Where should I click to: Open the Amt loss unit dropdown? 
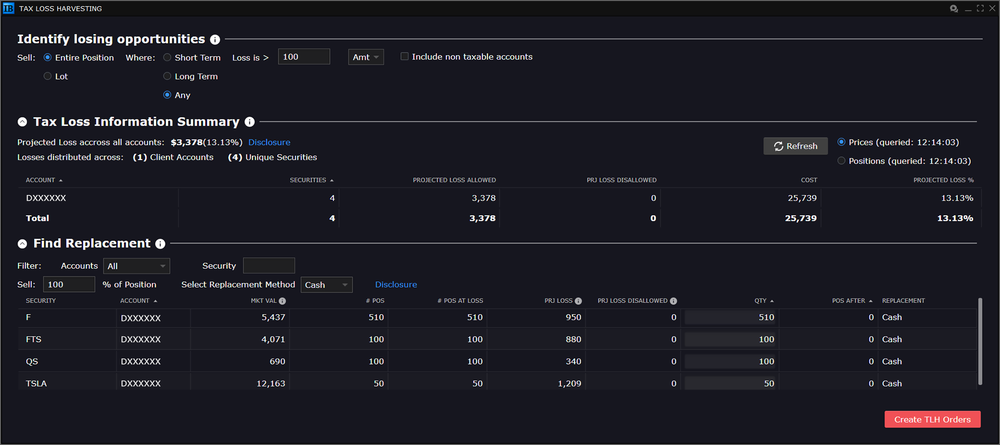[x=365, y=57]
